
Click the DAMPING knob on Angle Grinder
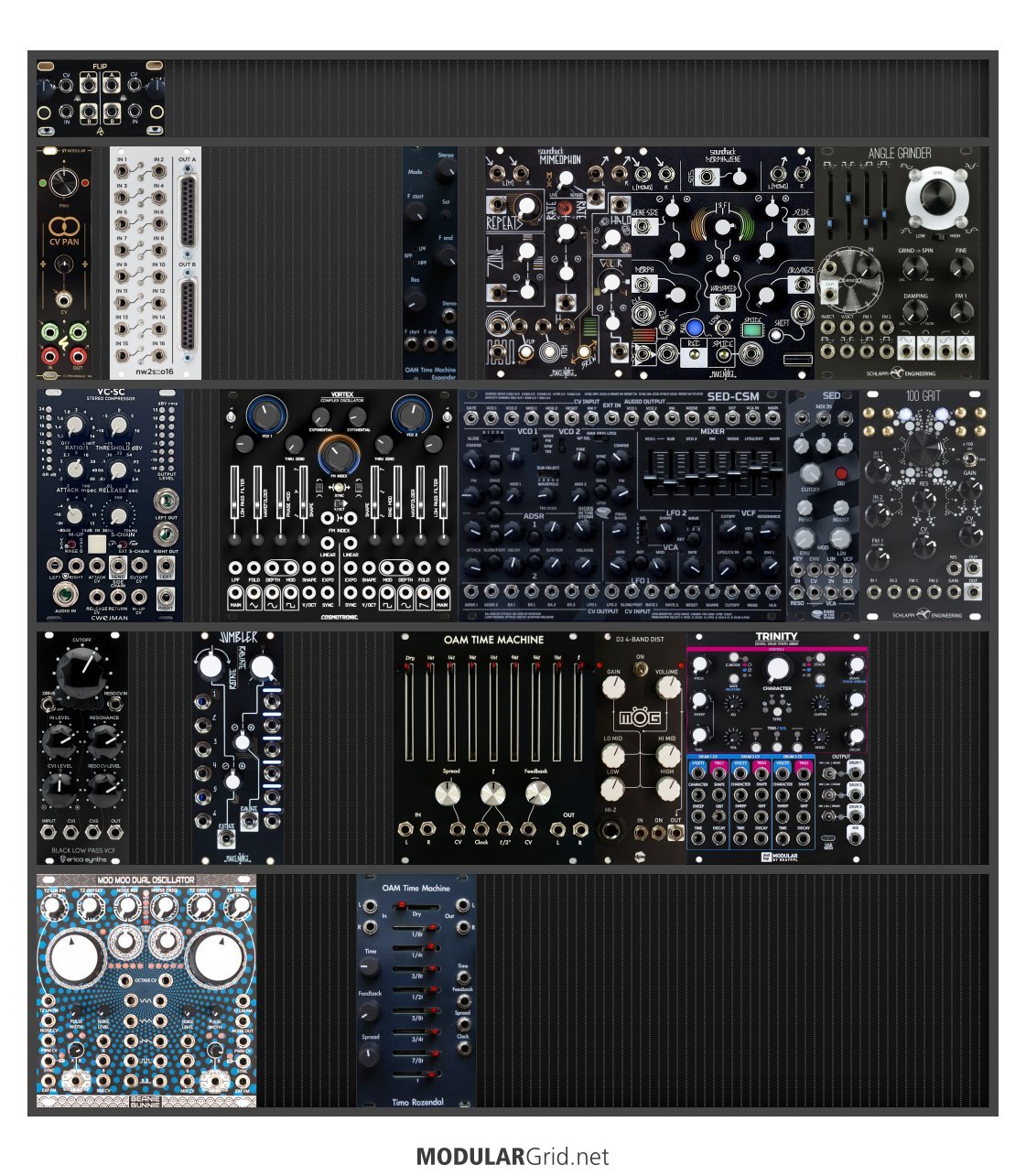(915, 313)
